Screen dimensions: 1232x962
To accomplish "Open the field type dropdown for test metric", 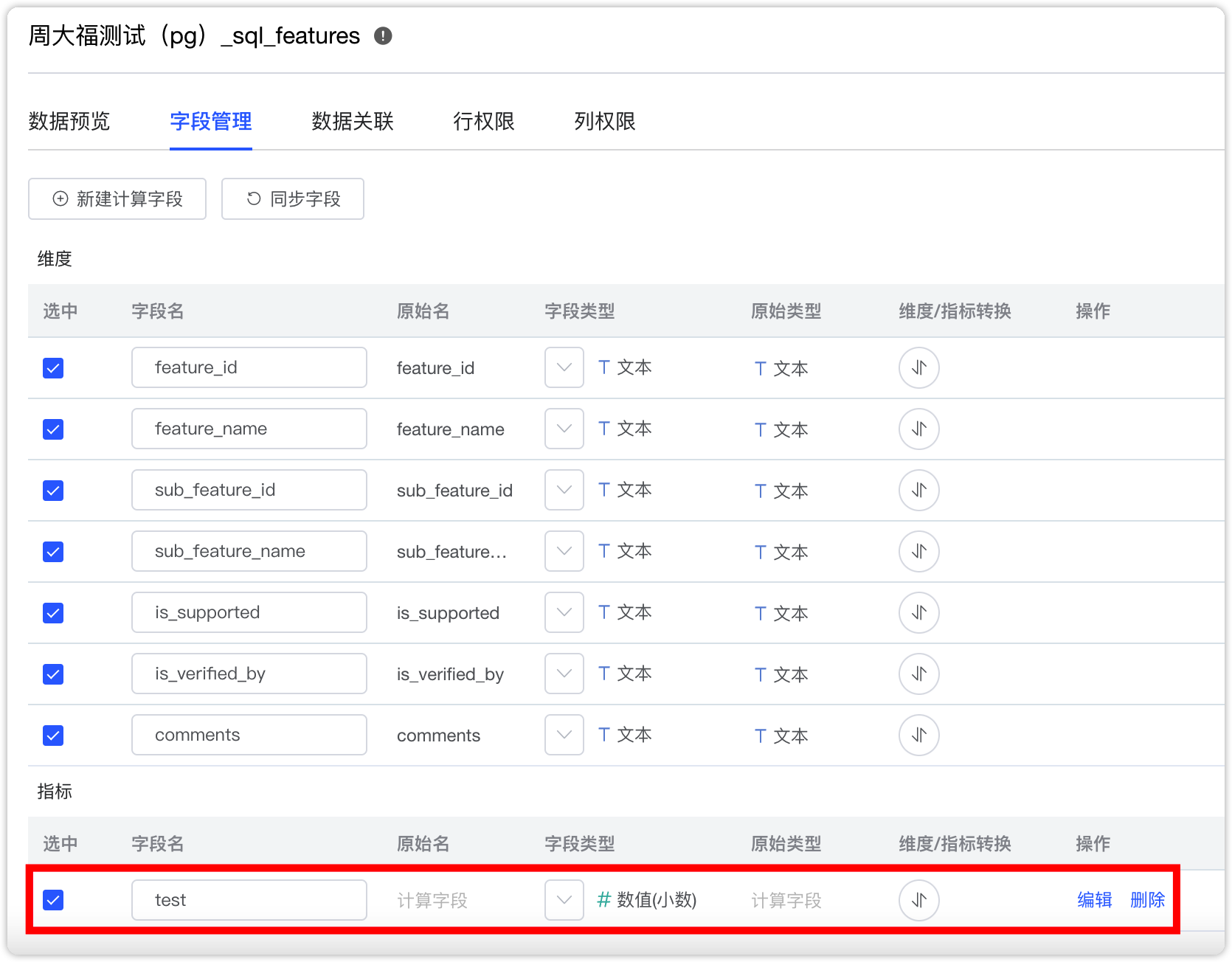I will coord(564,900).
